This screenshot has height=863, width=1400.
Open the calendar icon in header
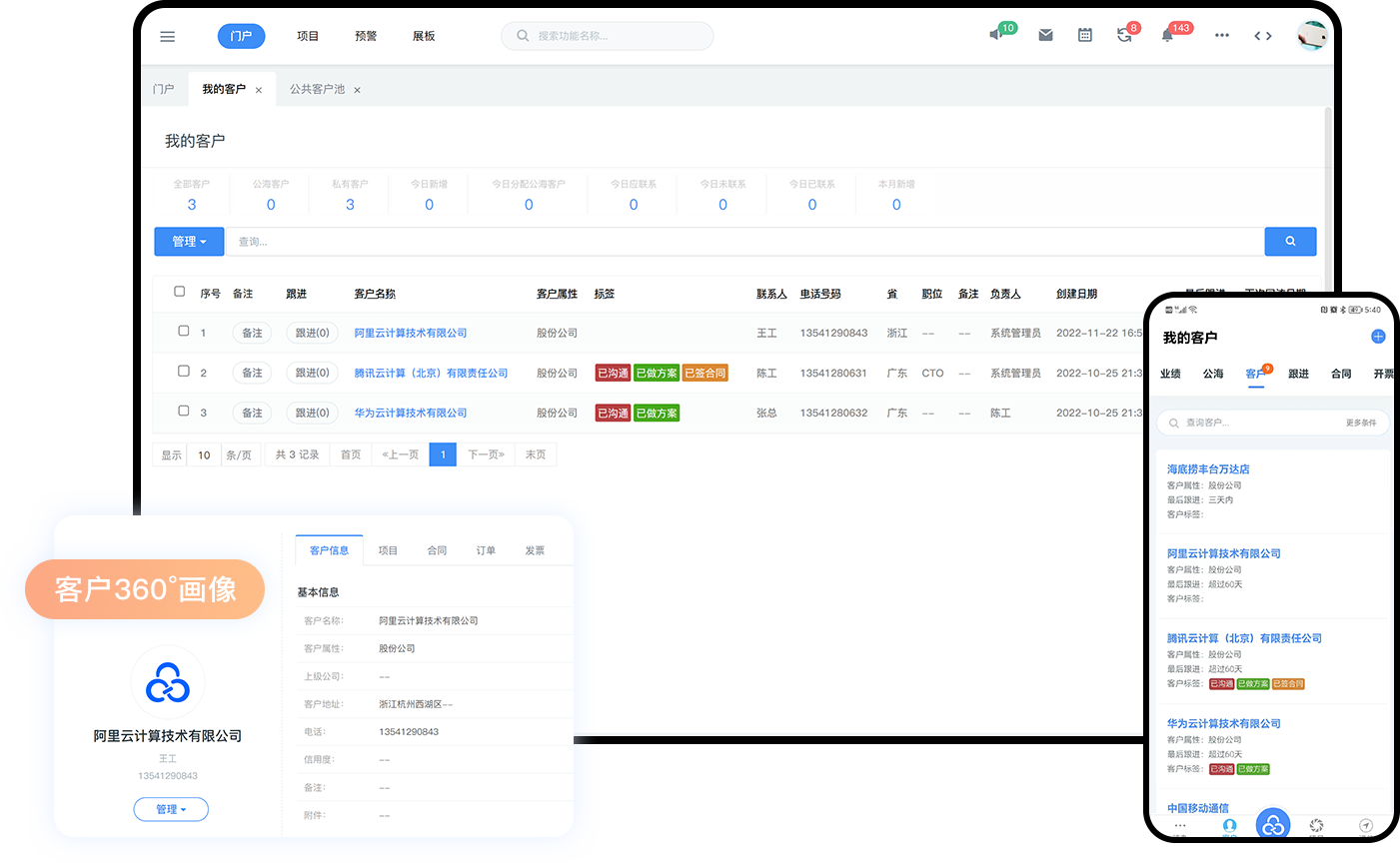click(1084, 35)
